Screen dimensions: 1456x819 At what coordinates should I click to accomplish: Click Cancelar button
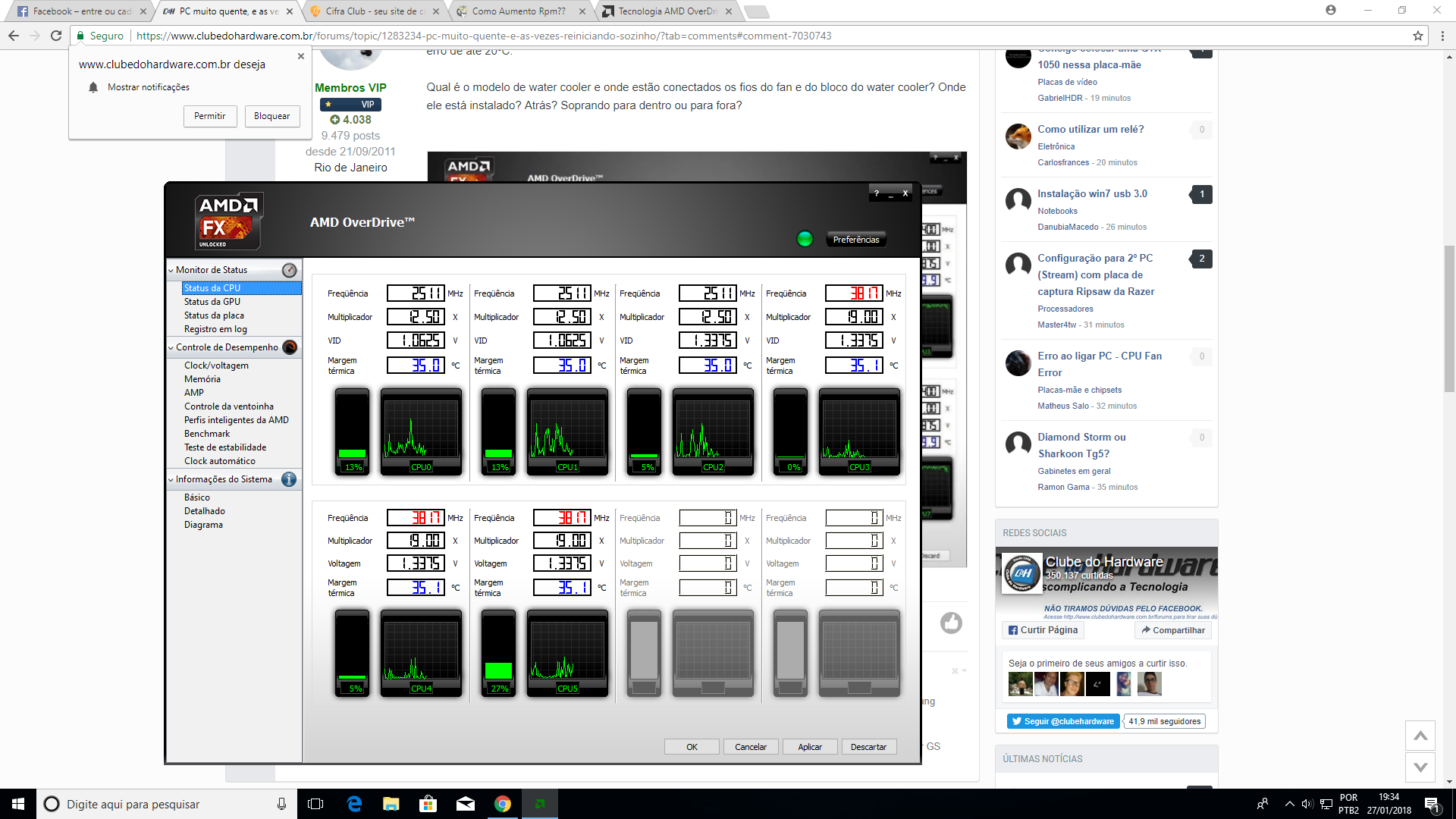coord(751,747)
